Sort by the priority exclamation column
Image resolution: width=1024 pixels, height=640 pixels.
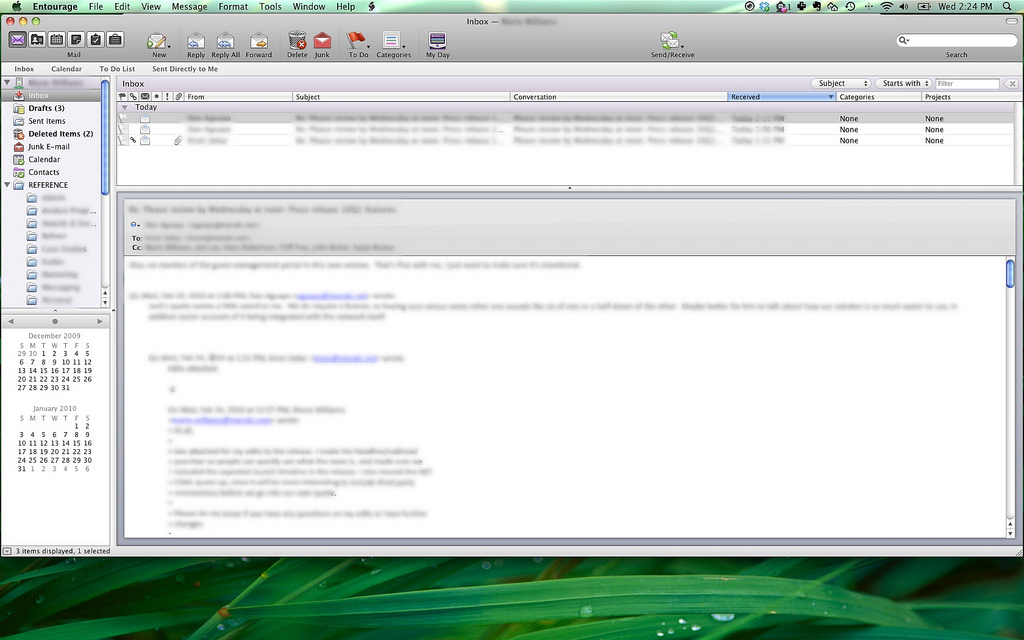click(167, 97)
